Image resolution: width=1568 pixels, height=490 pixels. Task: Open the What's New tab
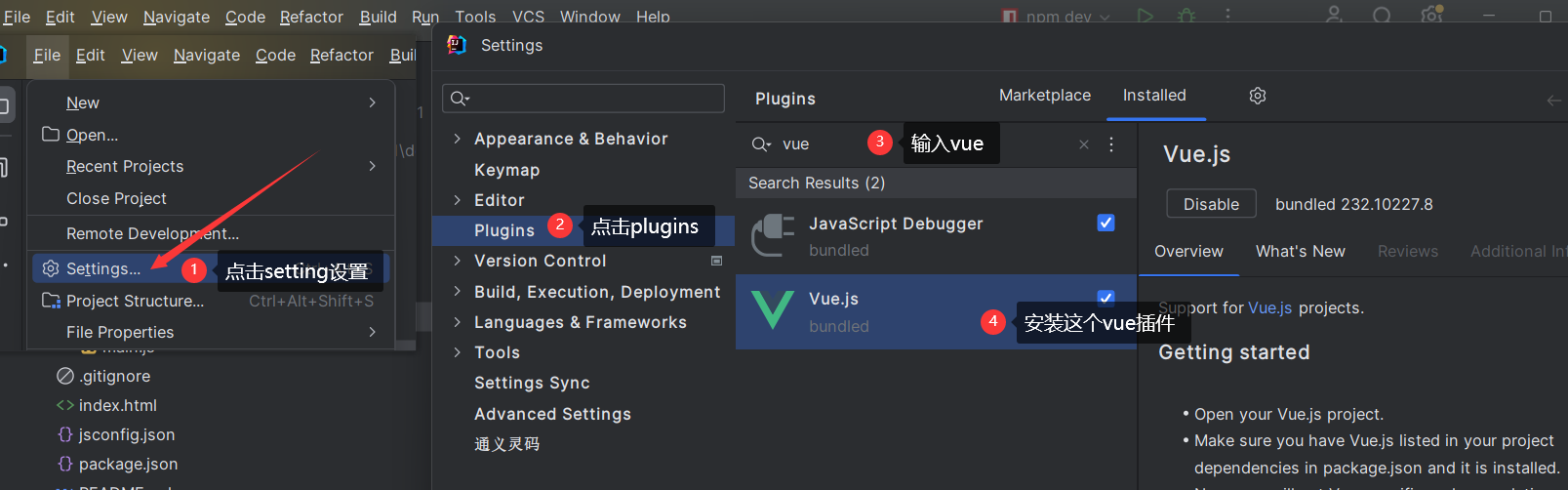[x=1301, y=251]
